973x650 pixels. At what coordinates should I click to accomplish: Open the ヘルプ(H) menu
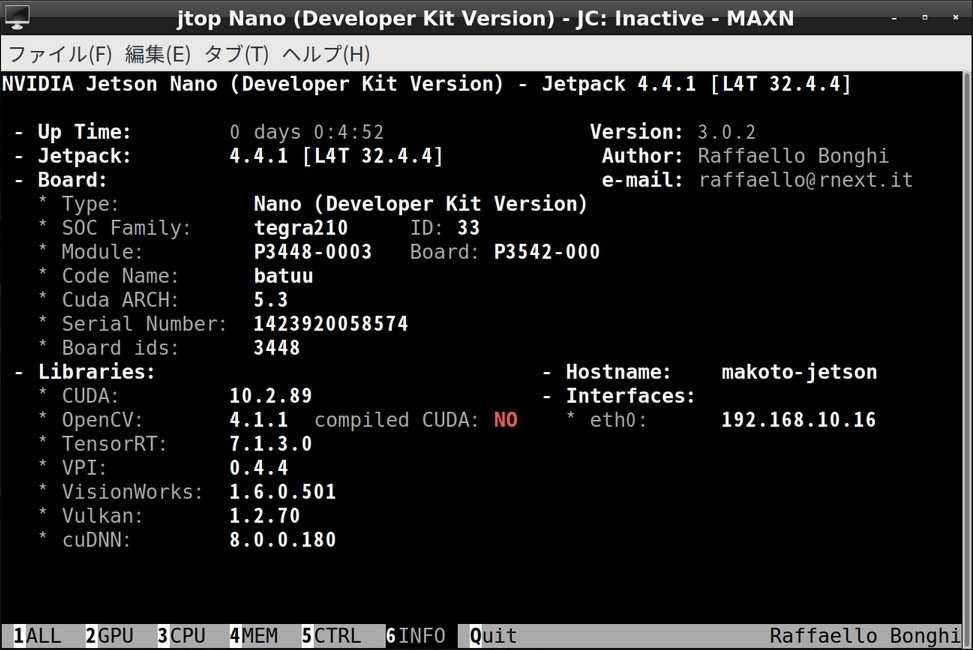coord(326,55)
